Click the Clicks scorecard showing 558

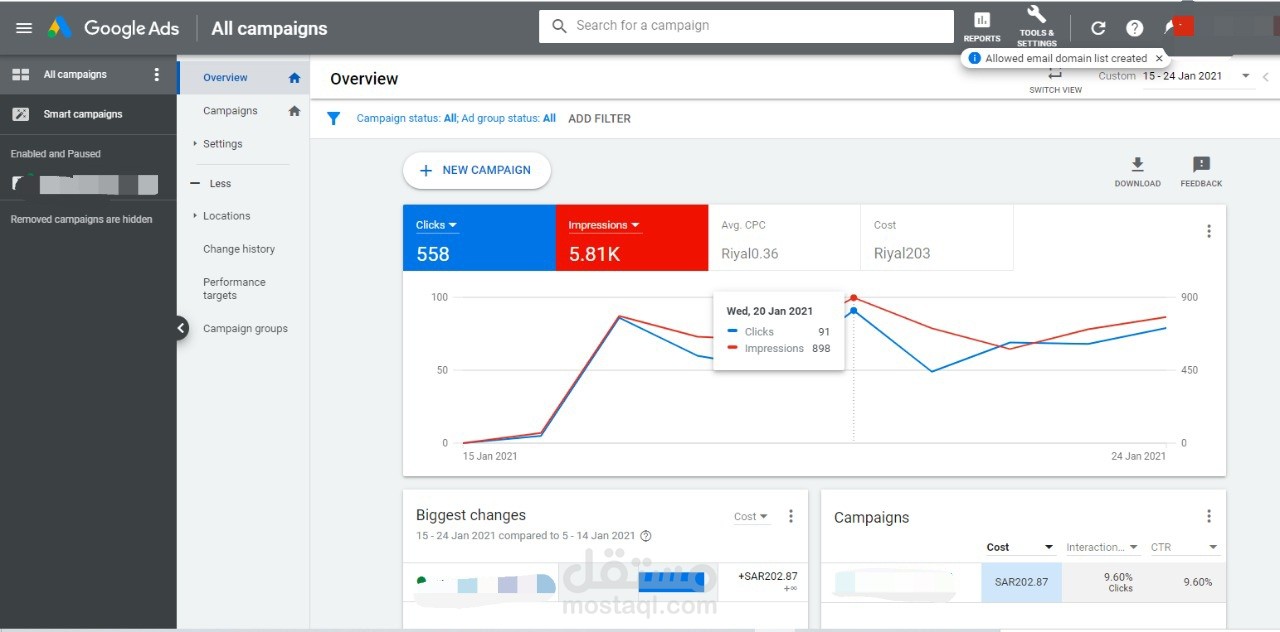pyautogui.click(x=479, y=238)
